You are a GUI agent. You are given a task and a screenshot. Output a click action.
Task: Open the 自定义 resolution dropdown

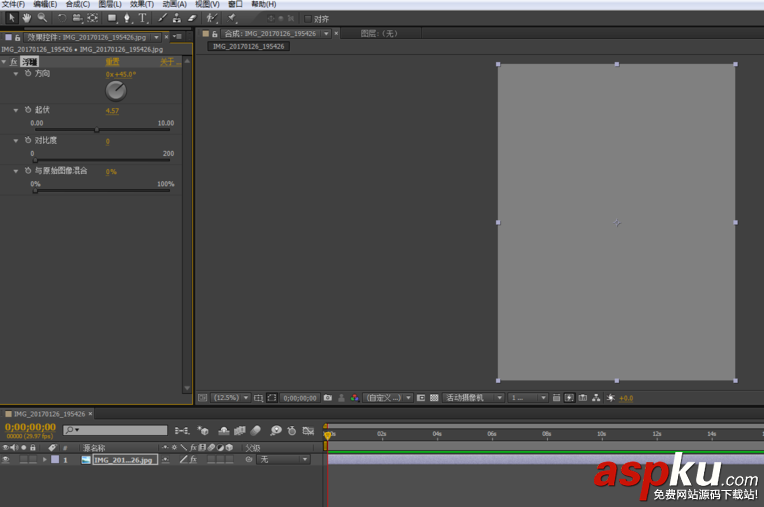pos(388,398)
